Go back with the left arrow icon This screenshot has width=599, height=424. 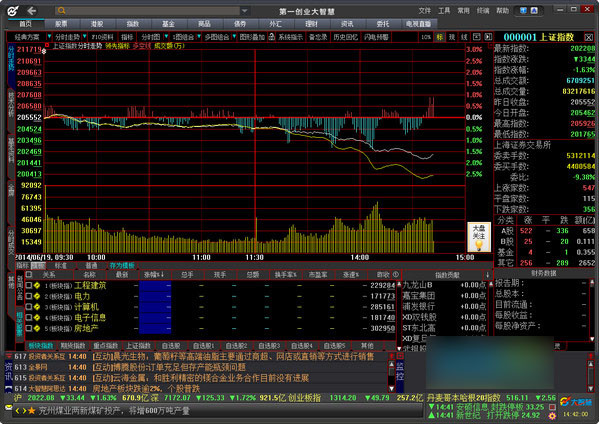[x=32, y=11]
